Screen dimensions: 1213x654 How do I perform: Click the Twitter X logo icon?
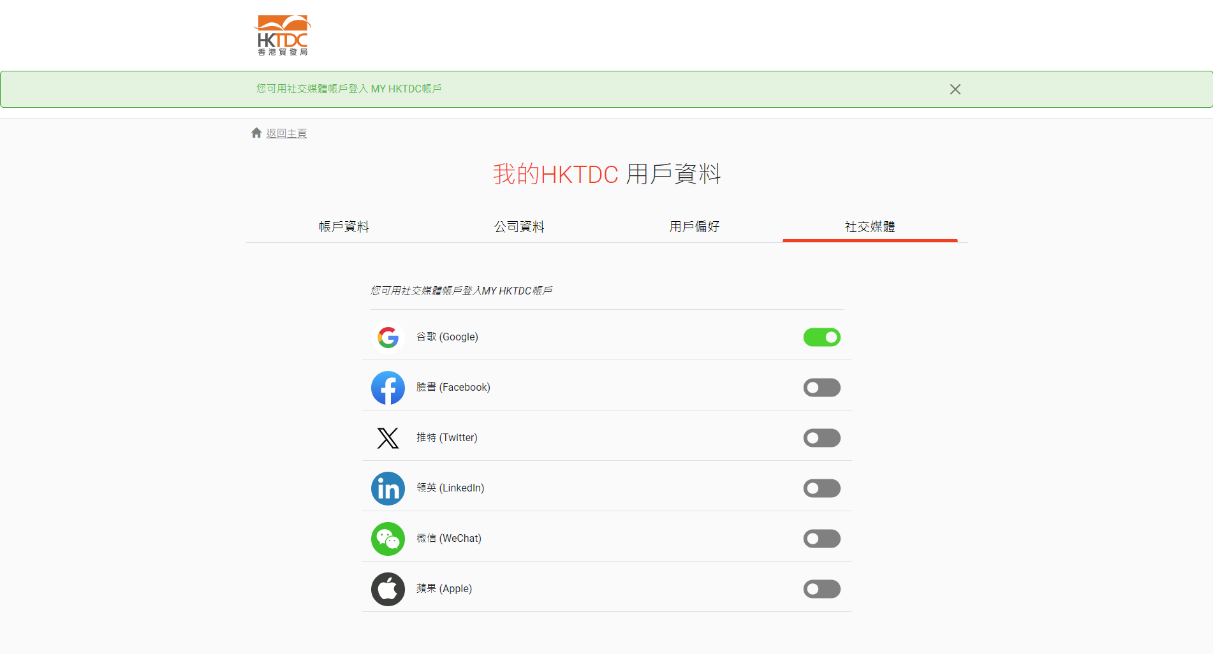[388, 438]
